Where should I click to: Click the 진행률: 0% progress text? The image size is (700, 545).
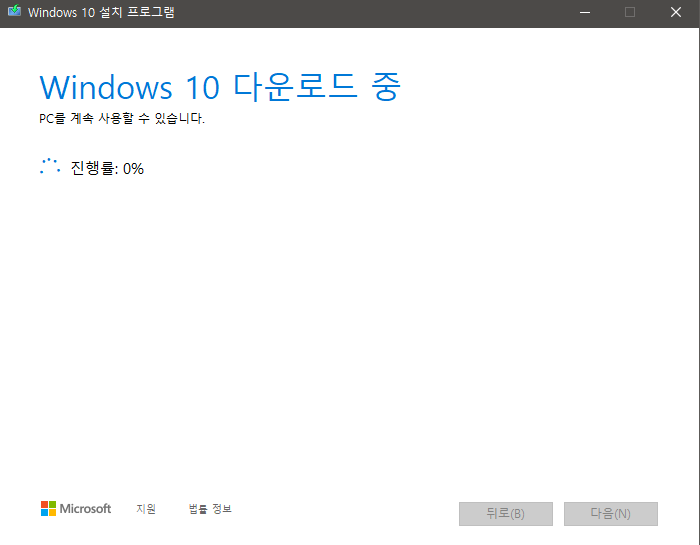(x=107, y=168)
